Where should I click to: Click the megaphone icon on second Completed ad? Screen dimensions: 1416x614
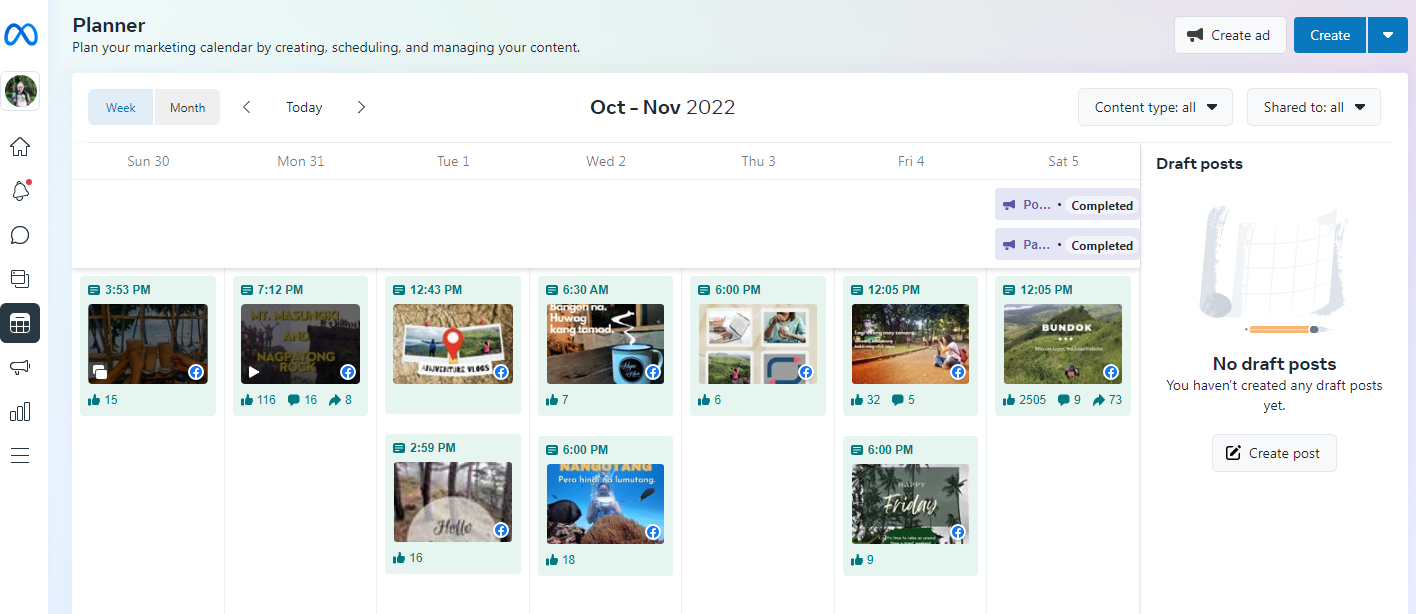pos(1008,245)
